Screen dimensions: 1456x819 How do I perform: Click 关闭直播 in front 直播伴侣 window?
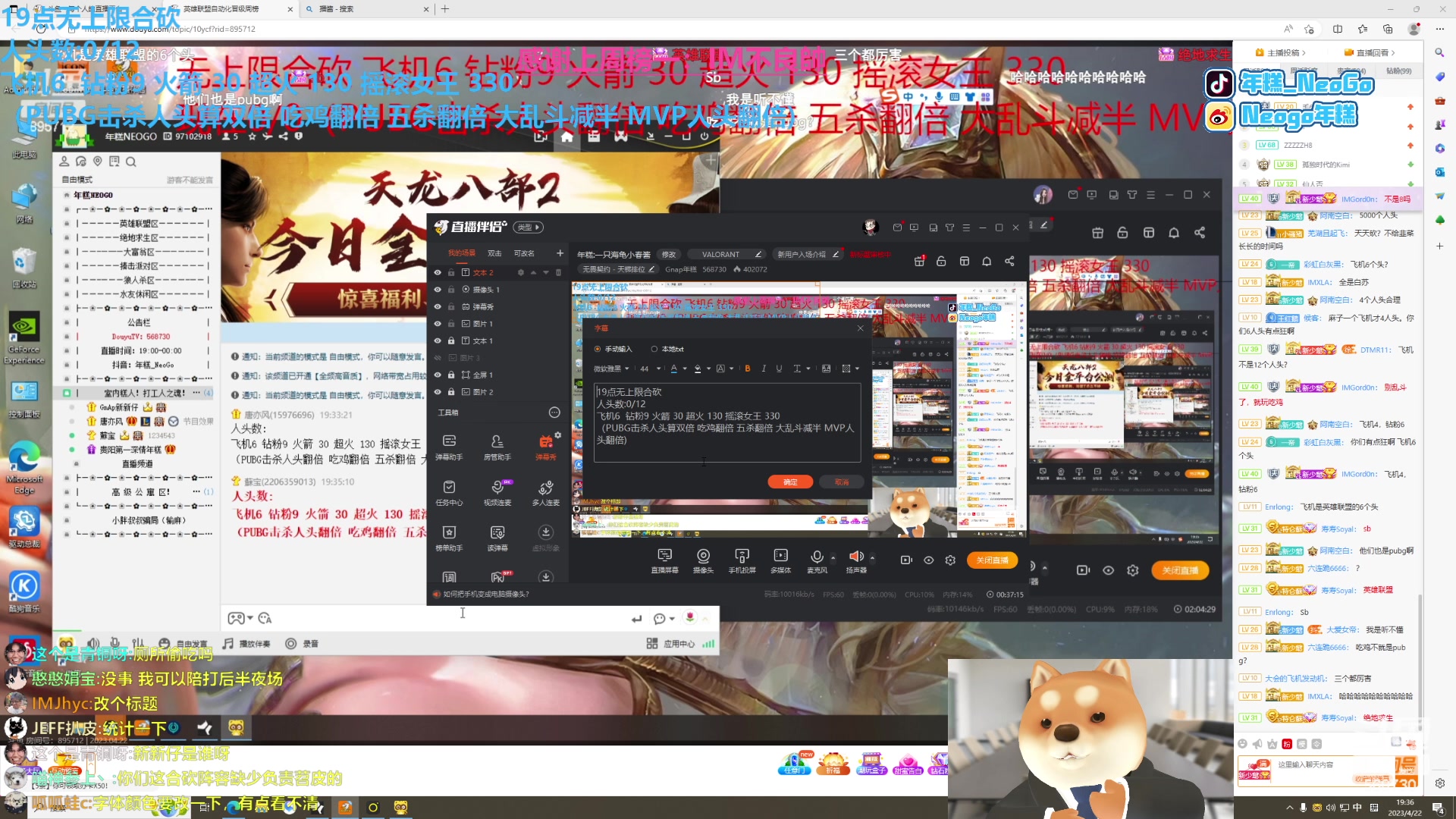point(992,560)
